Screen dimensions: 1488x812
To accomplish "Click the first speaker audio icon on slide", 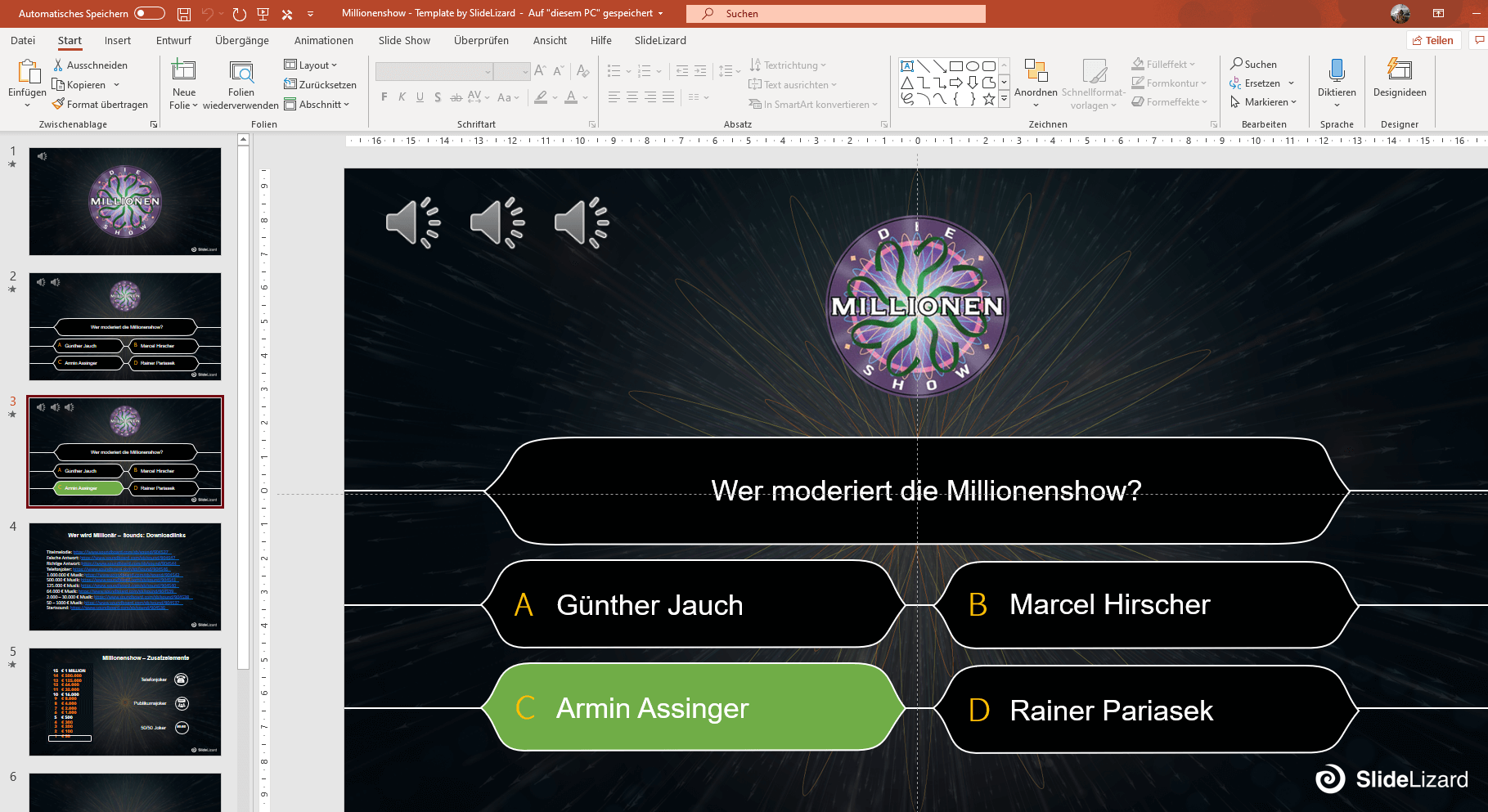I will 413,222.
